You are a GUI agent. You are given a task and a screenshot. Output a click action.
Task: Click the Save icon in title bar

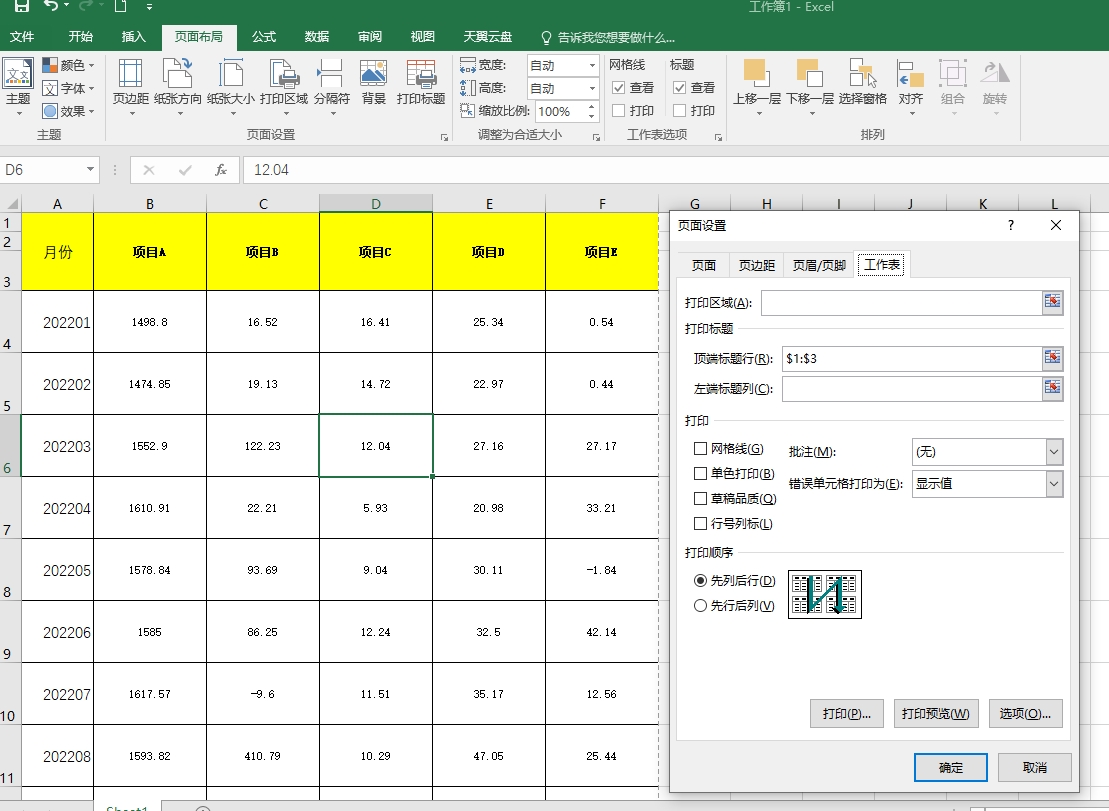coord(22,6)
